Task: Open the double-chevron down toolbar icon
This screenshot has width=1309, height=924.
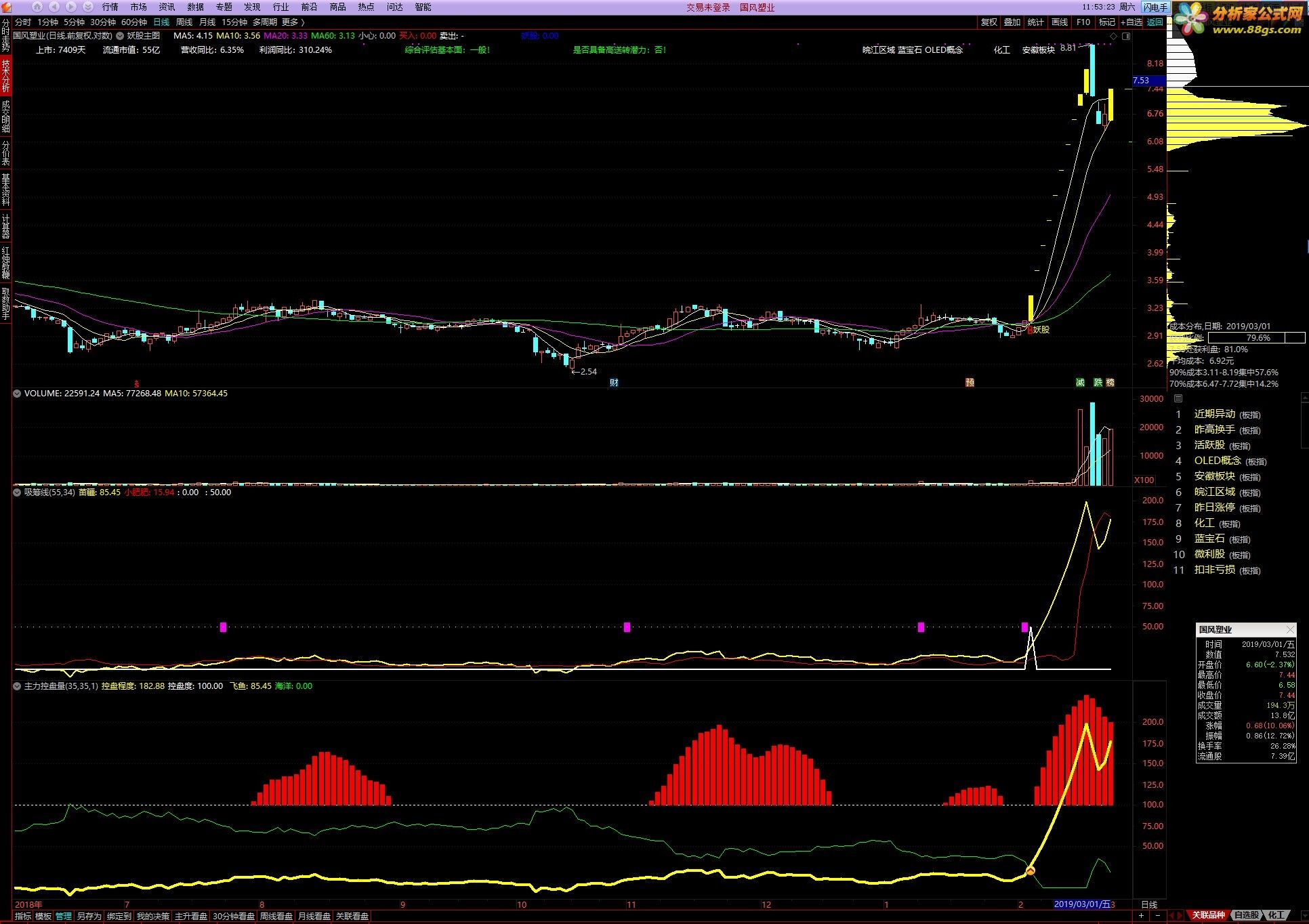Action: (x=88, y=7)
